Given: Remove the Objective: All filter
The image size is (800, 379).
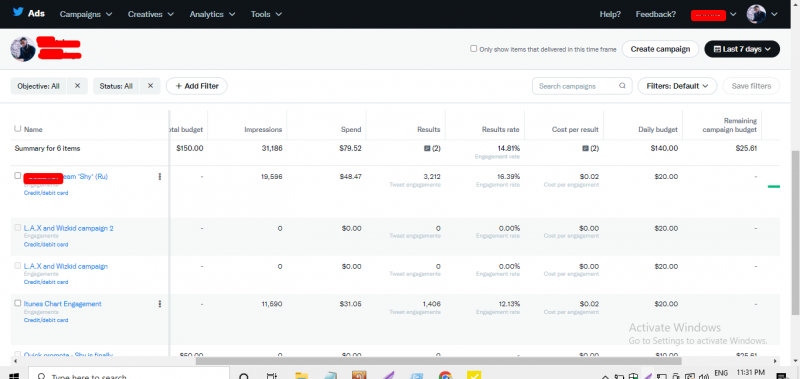Looking at the screenshot, I should tap(78, 86).
